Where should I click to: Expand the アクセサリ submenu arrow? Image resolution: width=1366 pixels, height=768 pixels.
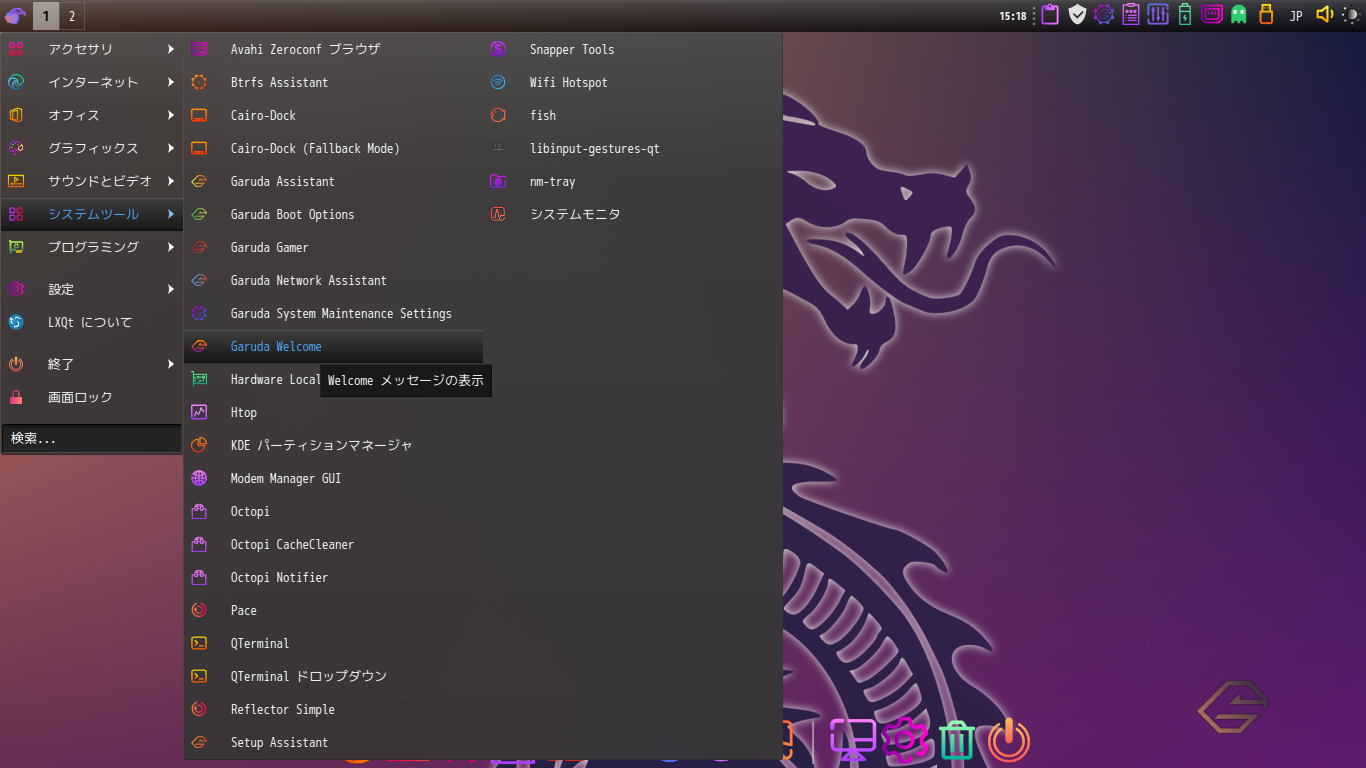click(171, 49)
